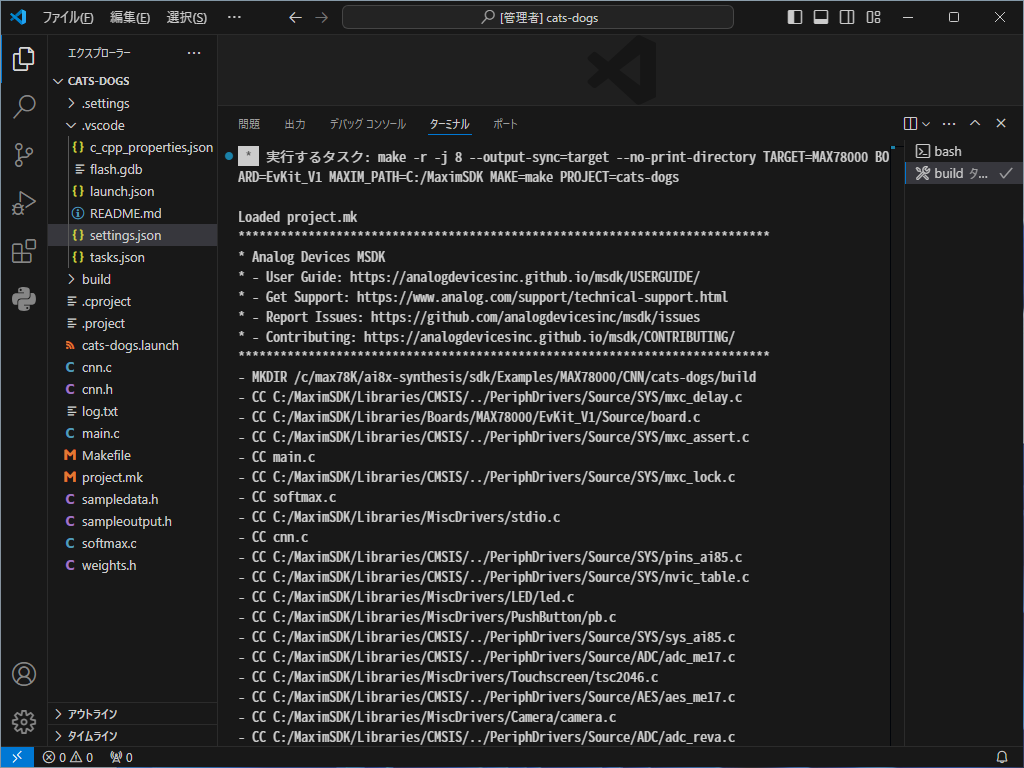Open Run and Debug view
Screen dimensions: 1024x768
coord(24,204)
